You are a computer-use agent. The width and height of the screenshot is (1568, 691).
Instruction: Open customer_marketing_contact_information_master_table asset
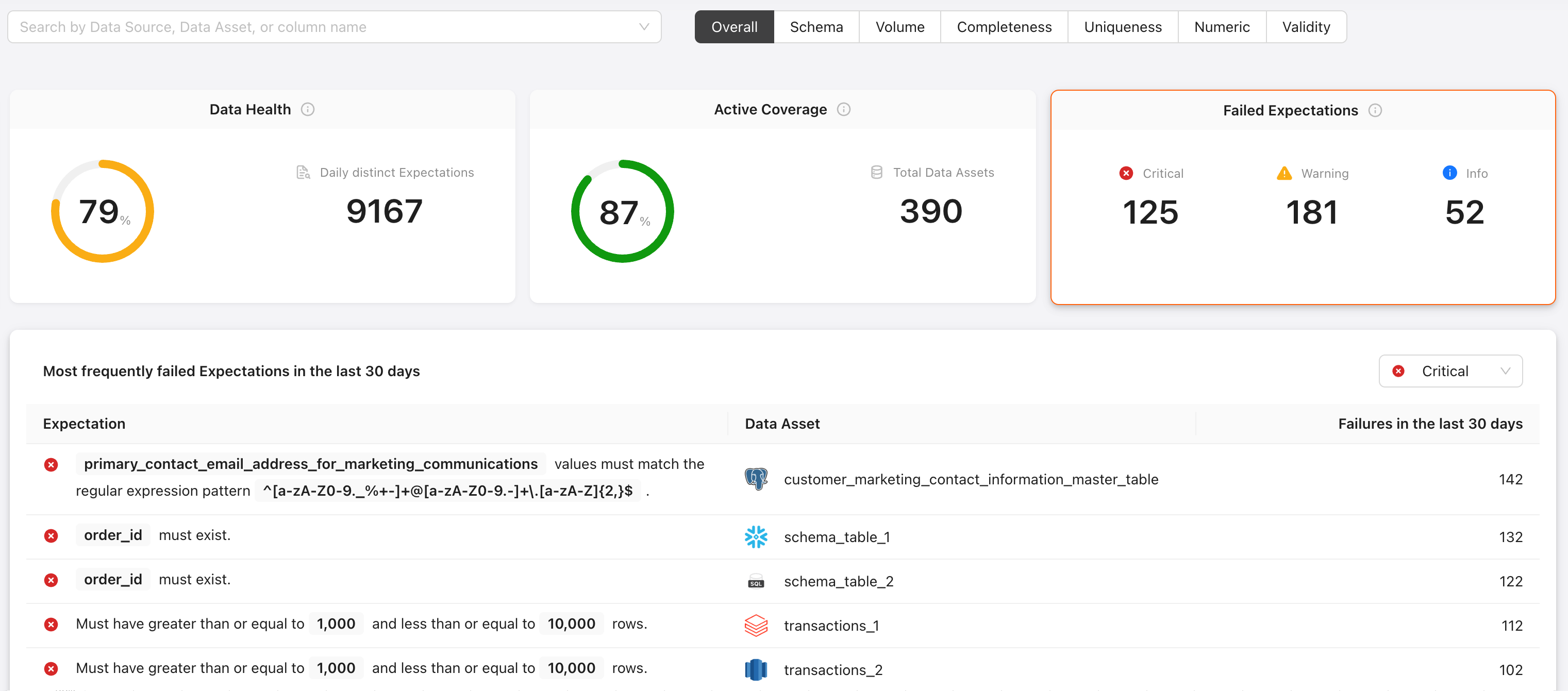970,479
